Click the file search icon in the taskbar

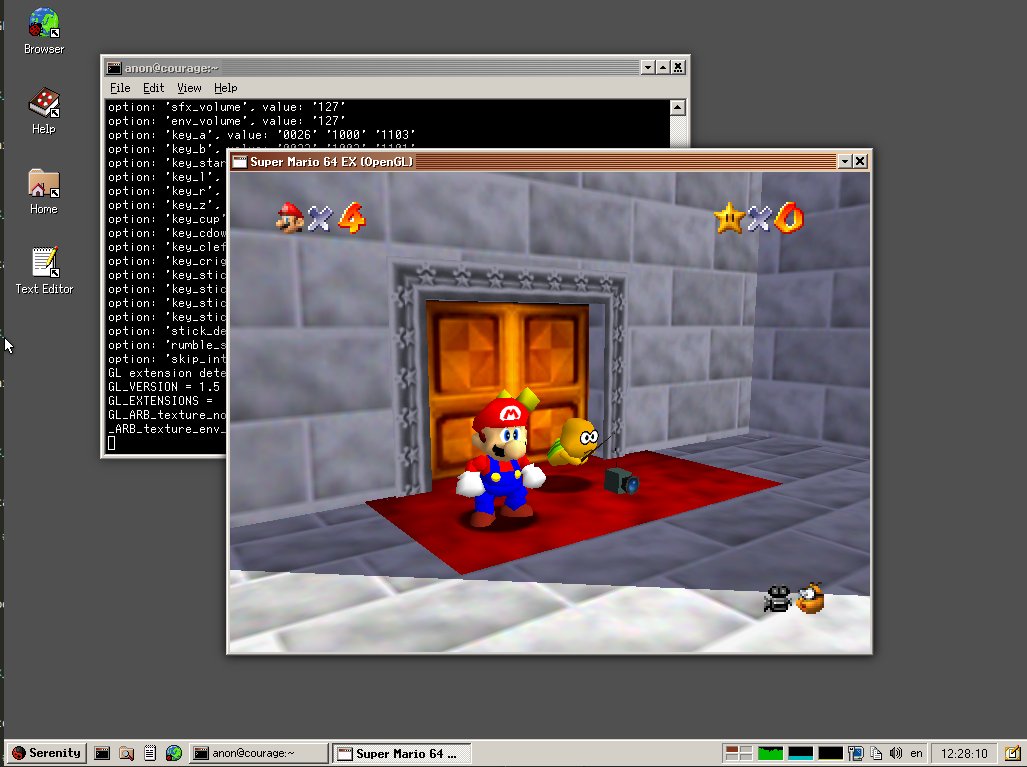[125, 753]
